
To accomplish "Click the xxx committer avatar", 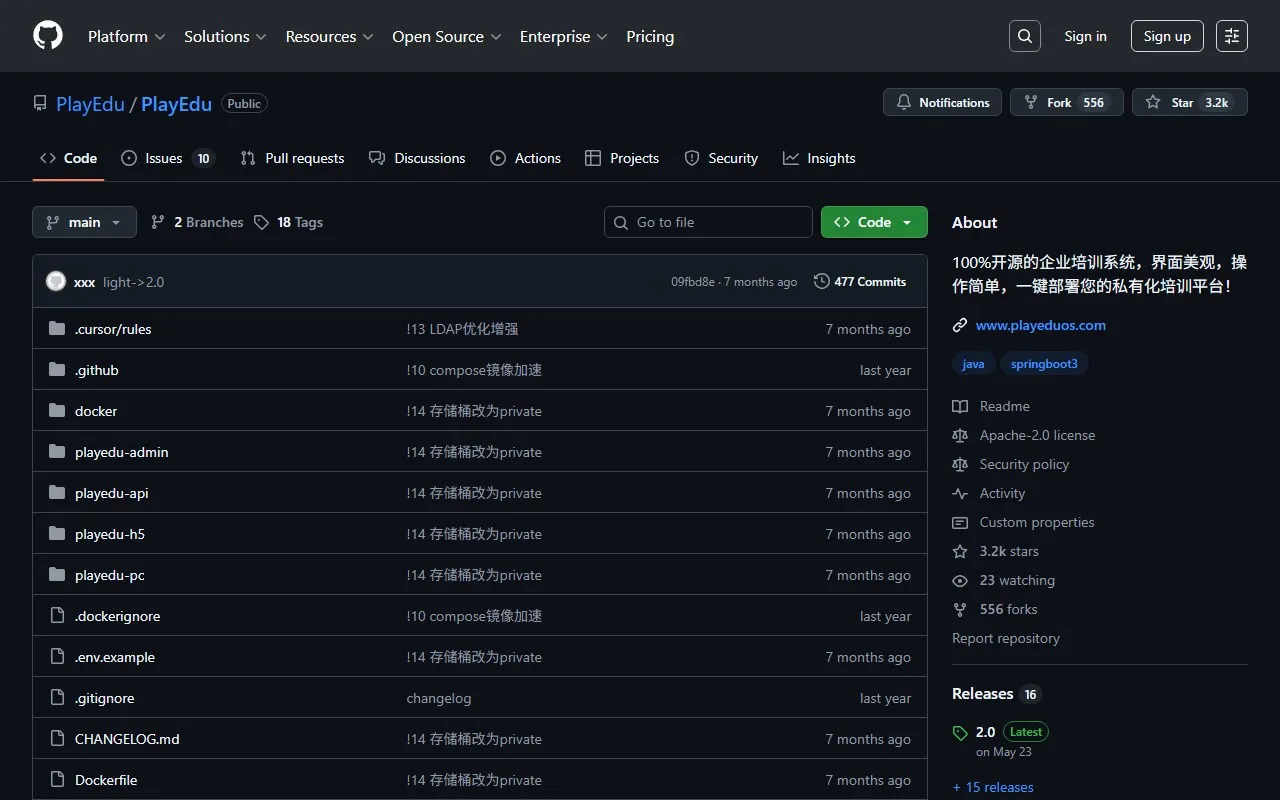I will tap(56, 282).
